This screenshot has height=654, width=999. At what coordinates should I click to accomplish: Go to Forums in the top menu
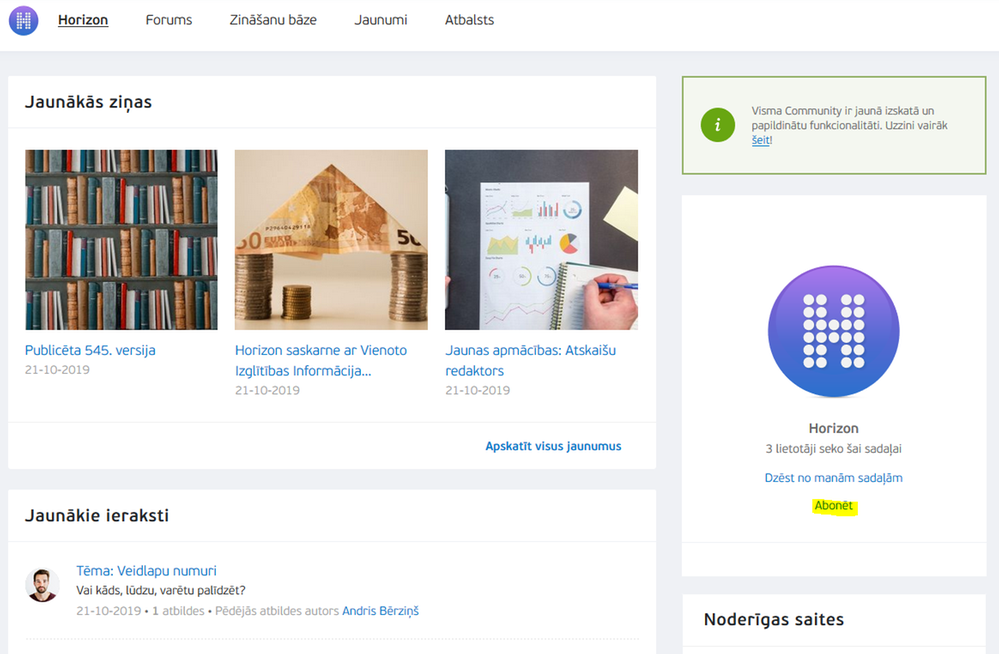pos(169,20)
